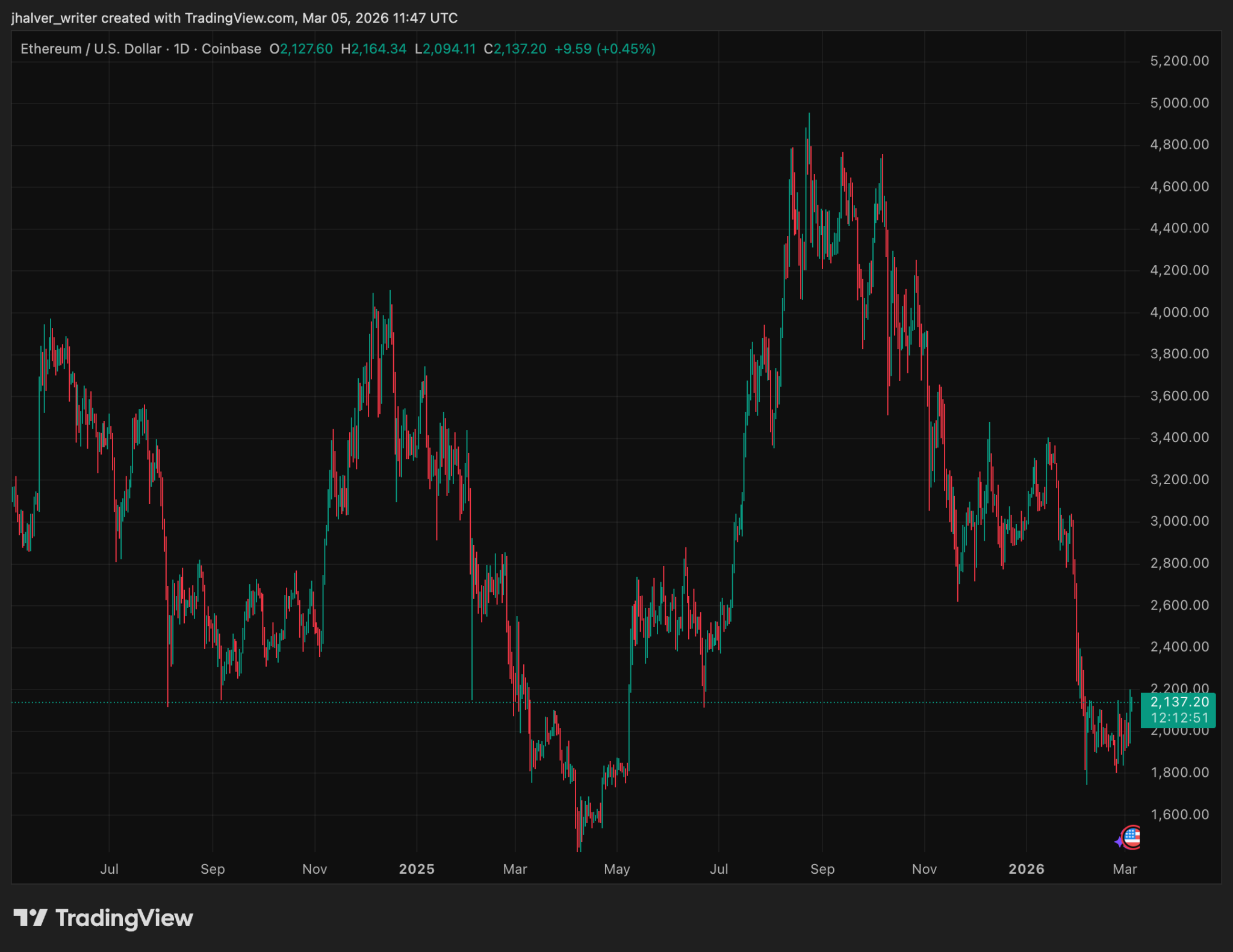Click the 1D interval label in legend
The image size is (1233, 952).
click(x=181, y=49)
